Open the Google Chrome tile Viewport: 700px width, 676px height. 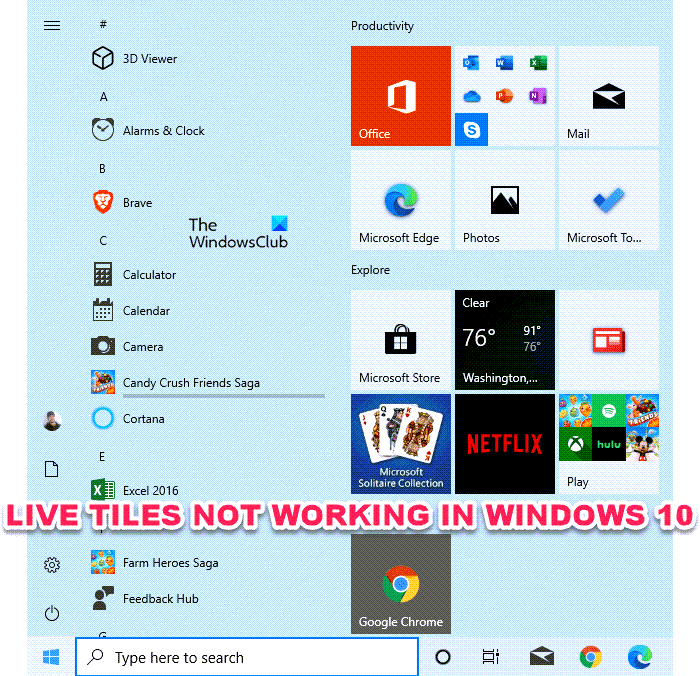coord(400,584)
